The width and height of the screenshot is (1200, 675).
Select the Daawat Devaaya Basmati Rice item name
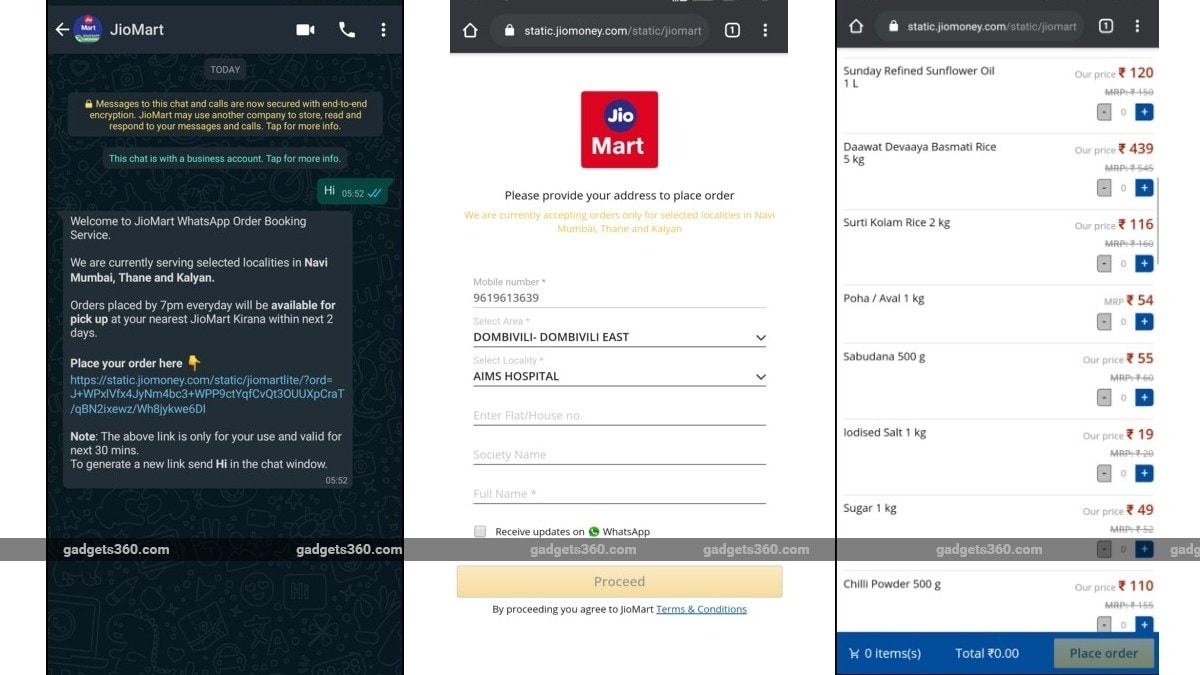pos(920,153)
